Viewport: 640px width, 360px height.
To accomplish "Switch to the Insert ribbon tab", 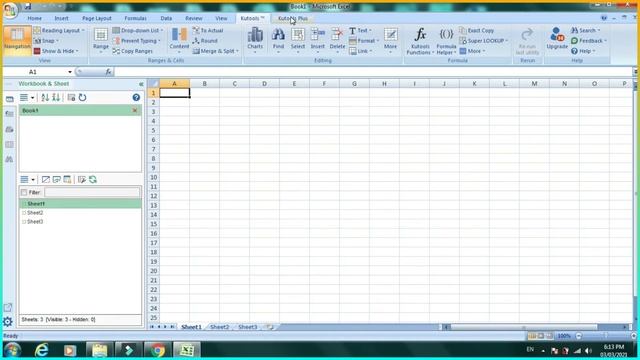I will tap(62, 18).
